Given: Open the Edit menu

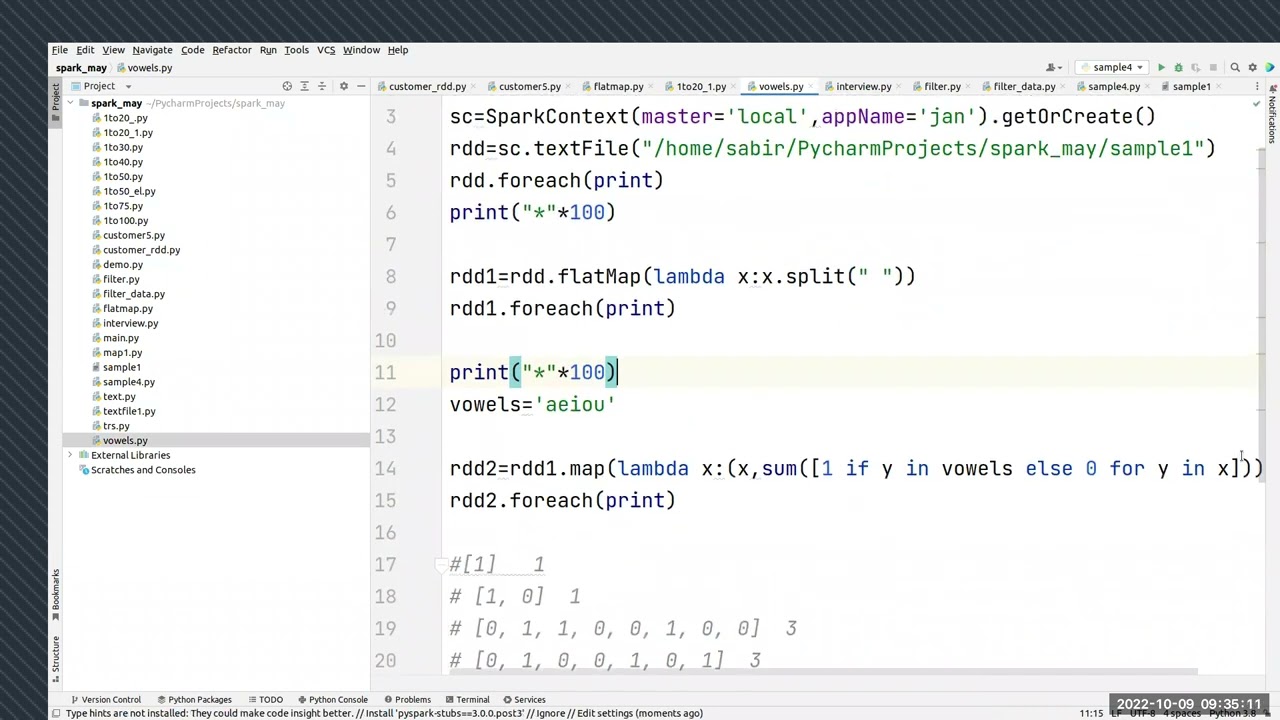Looking at the screenshot, I should tap(85, 50).
